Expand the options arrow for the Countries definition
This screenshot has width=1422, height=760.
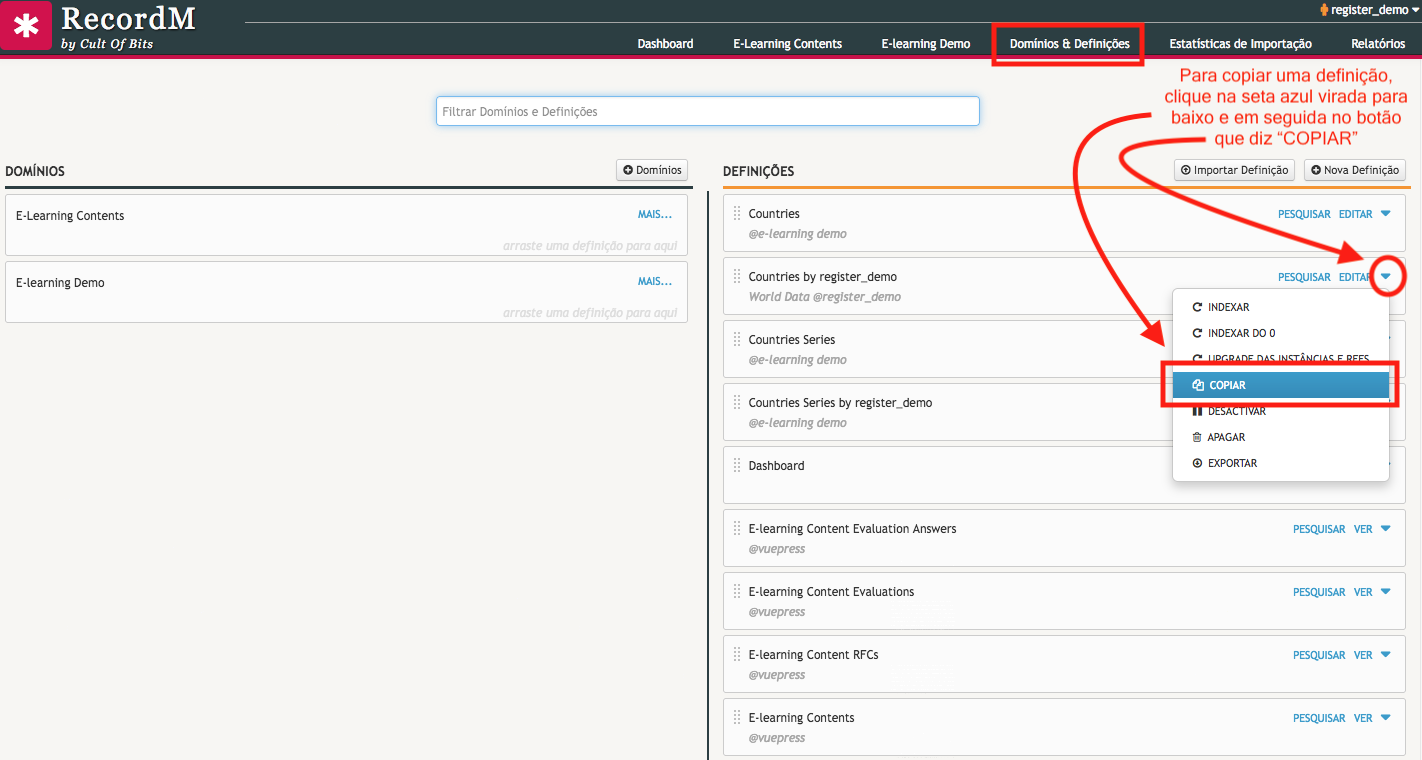coord(1386,214)
